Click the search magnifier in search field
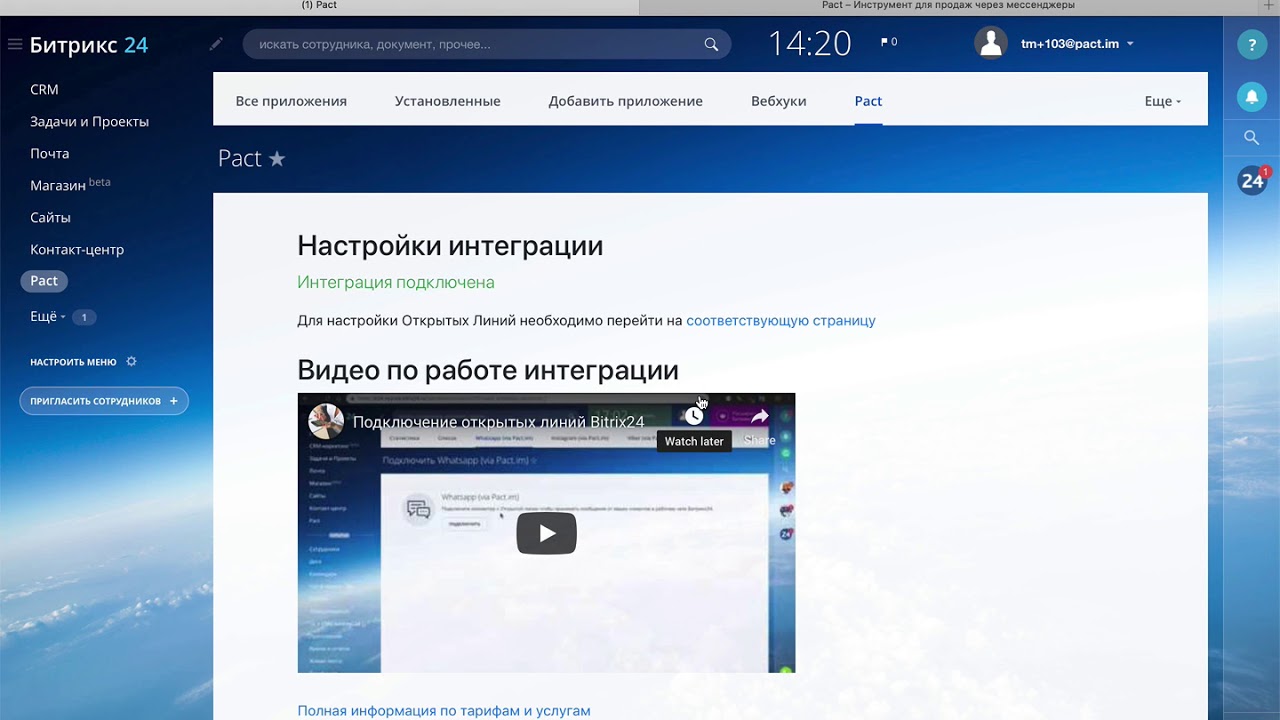The height and width of the screenshot is (720, 1280). 711,44
